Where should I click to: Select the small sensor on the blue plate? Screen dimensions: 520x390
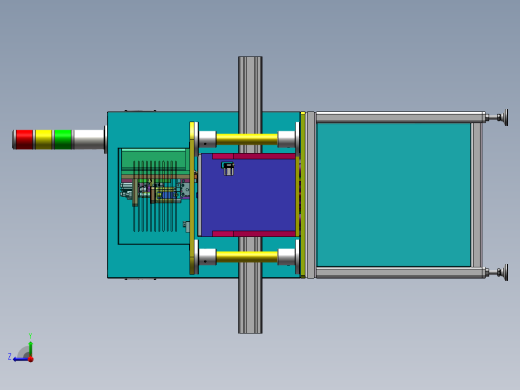pyautogui.click(x=228, y=168)
